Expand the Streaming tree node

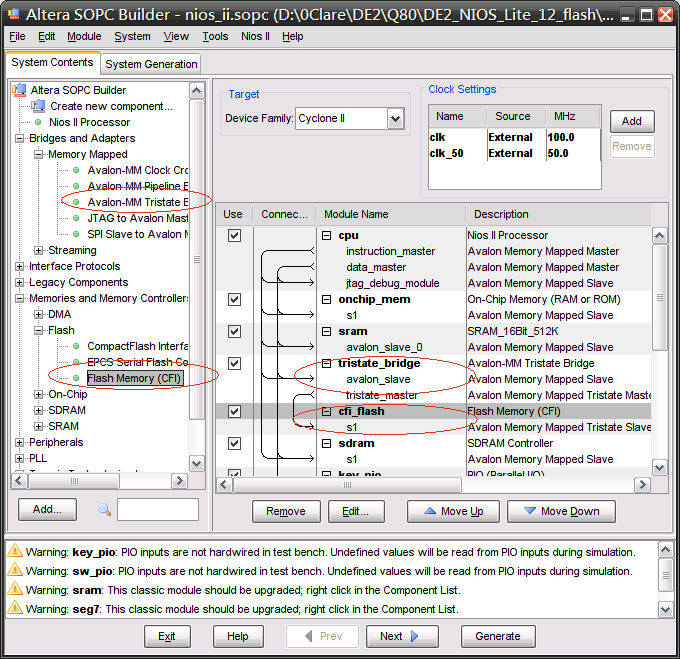39,250
